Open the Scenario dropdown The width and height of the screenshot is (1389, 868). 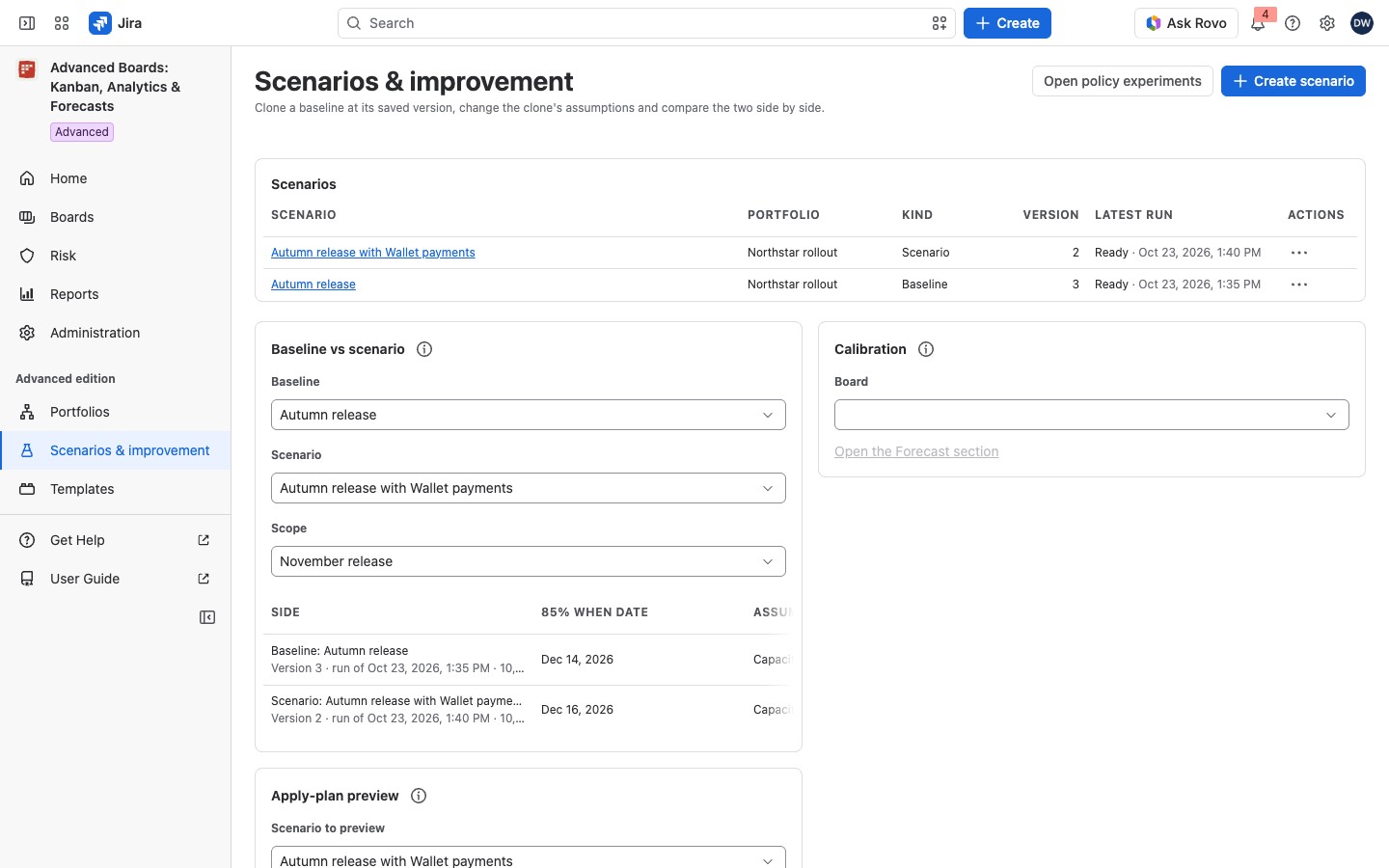point(529,488)
